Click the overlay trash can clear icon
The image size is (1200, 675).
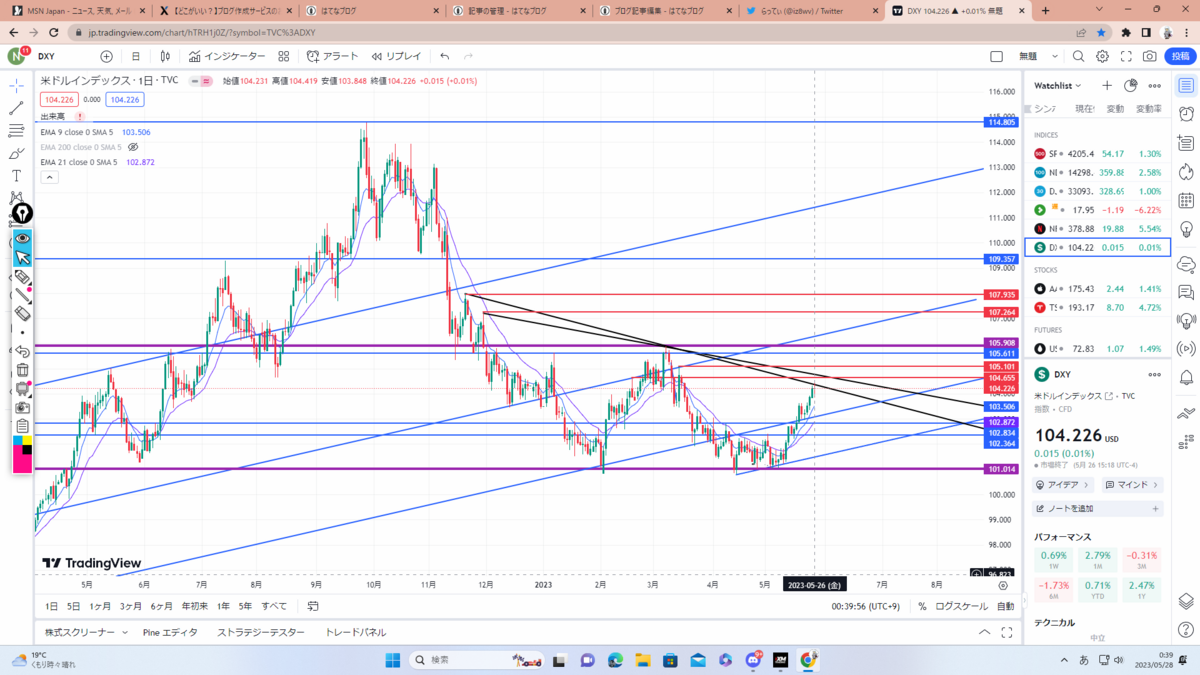22,370
